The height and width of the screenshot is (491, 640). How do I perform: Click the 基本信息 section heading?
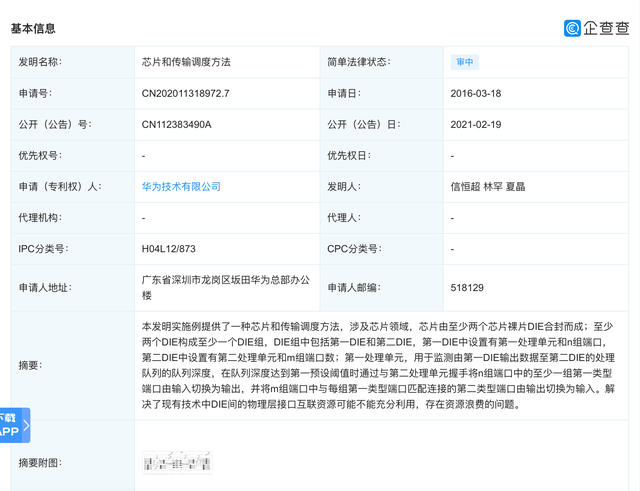point(33,29)
